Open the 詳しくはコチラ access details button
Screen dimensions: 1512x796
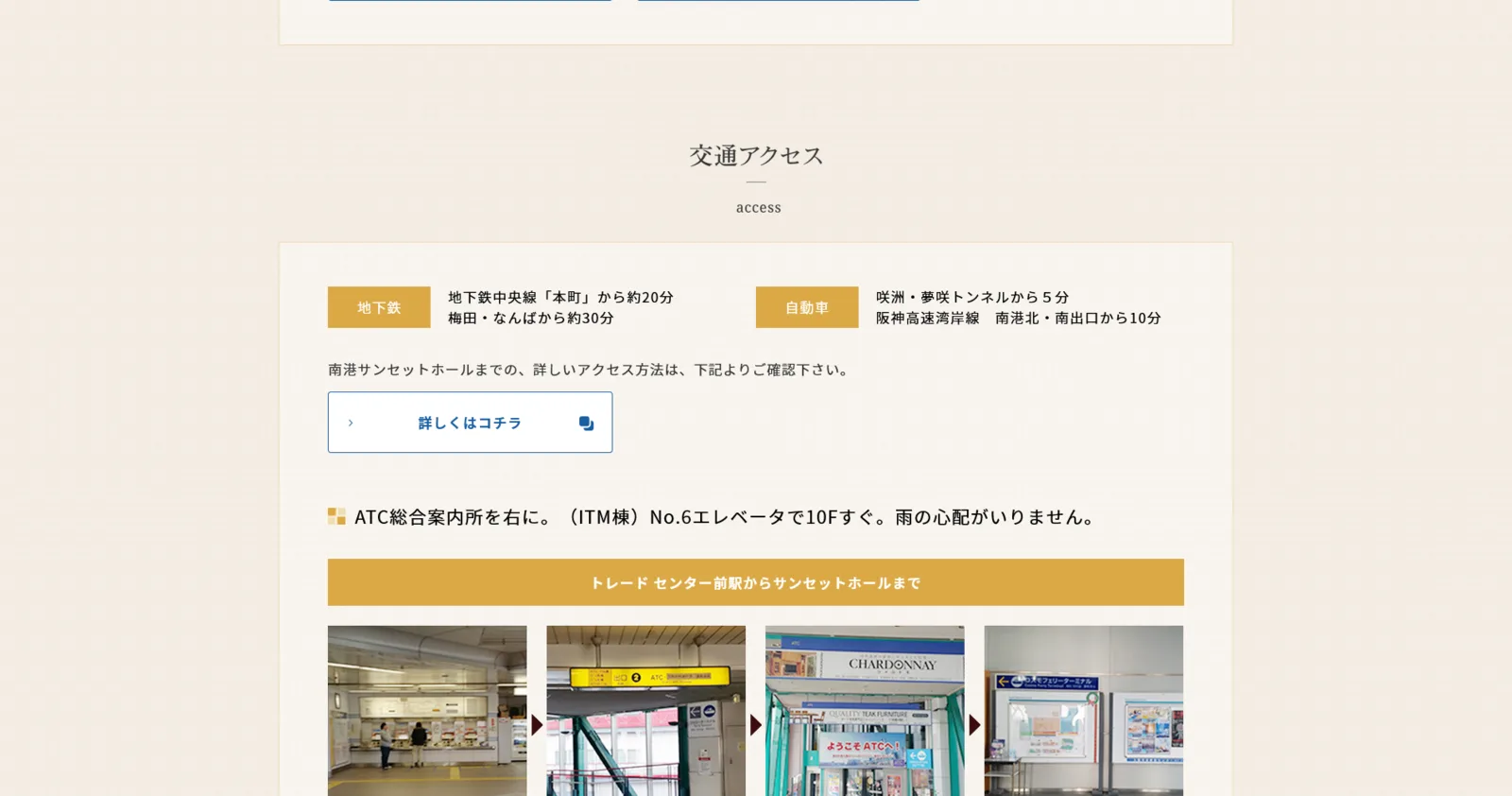[470, 423]
